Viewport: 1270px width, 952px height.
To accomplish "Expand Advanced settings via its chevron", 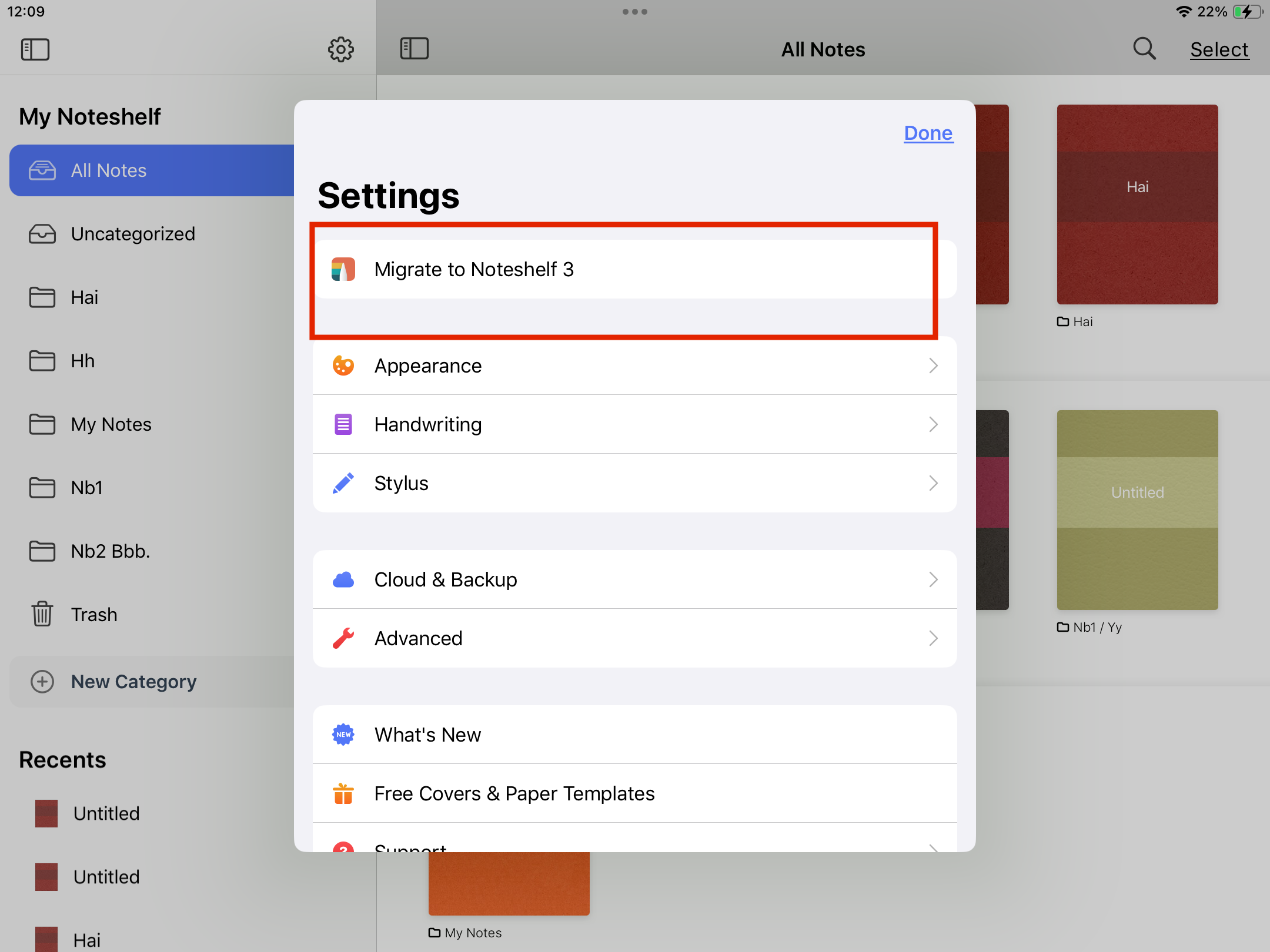I will 934,638.
